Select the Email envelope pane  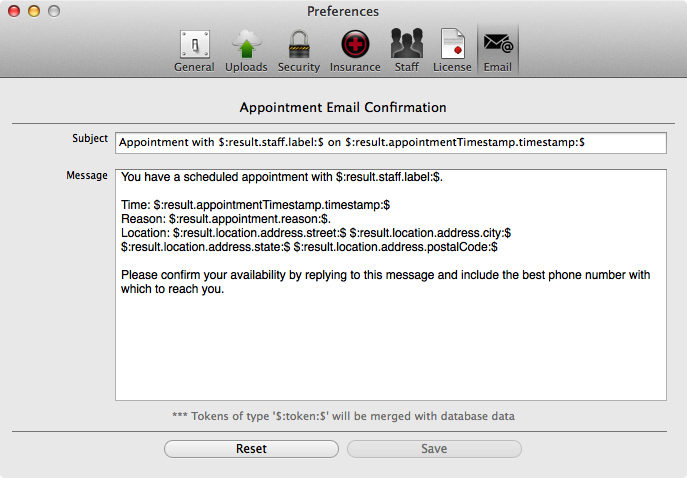click(498, 51)
